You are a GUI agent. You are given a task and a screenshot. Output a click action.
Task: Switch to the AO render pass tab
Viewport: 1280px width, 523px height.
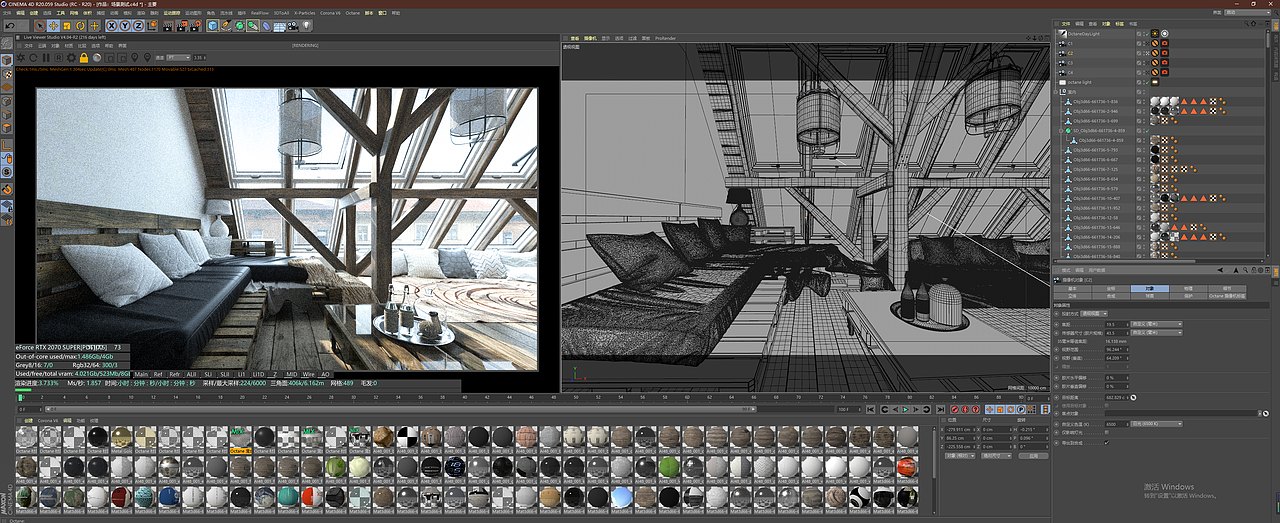(325, 374)
